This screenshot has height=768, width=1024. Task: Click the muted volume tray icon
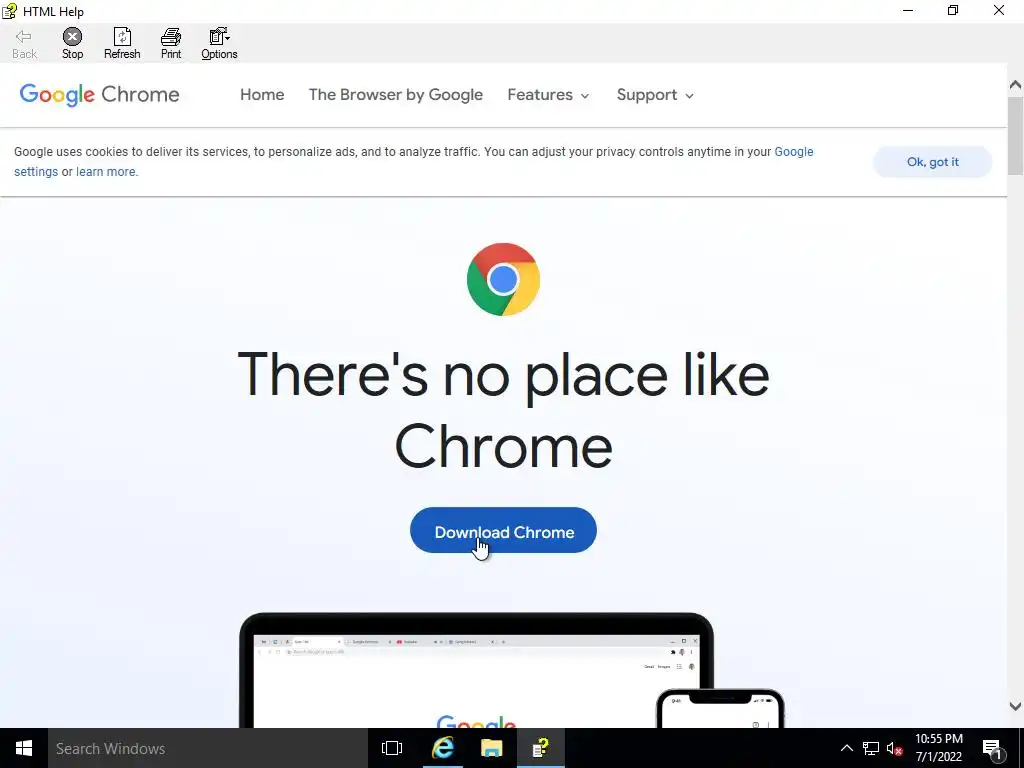tap(895, 748)
